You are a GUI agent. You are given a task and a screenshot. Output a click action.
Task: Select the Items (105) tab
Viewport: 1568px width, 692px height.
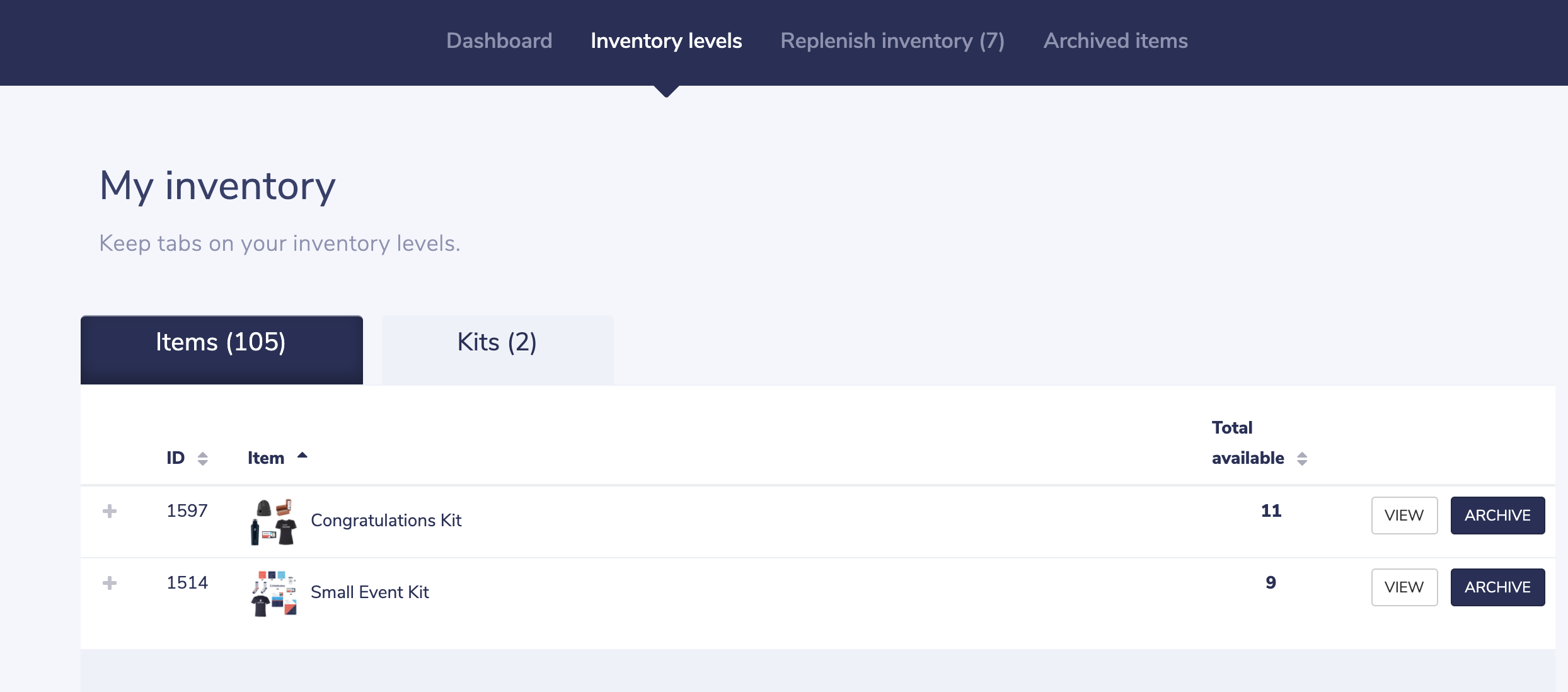[221, 343]
